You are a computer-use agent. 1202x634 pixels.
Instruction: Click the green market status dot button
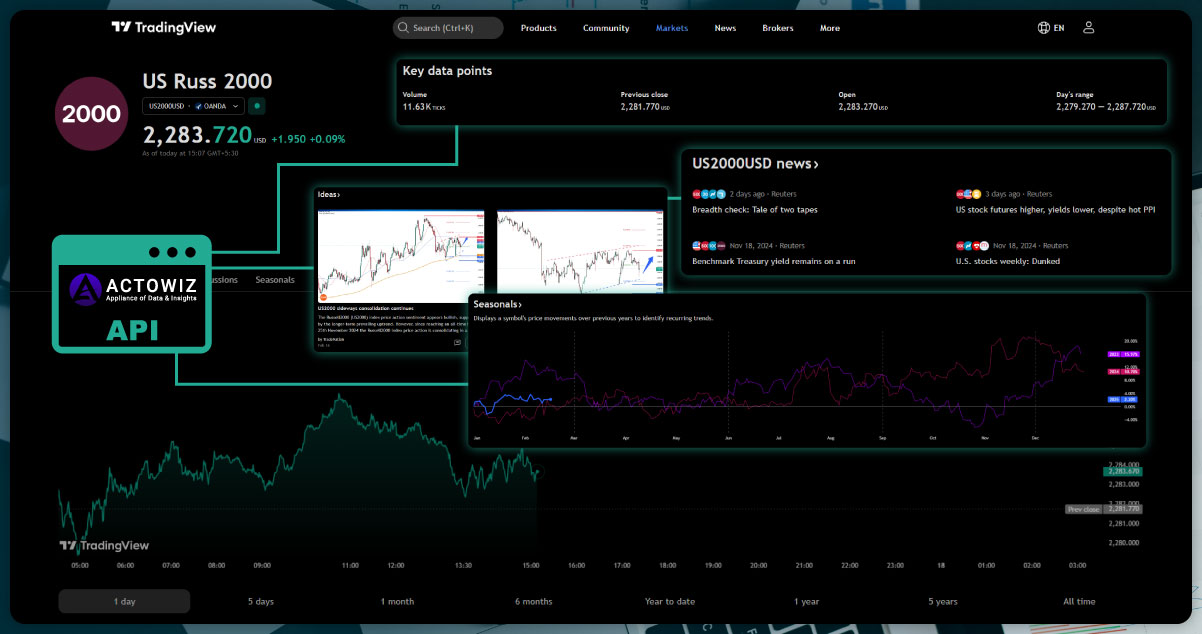click(257, 105)
